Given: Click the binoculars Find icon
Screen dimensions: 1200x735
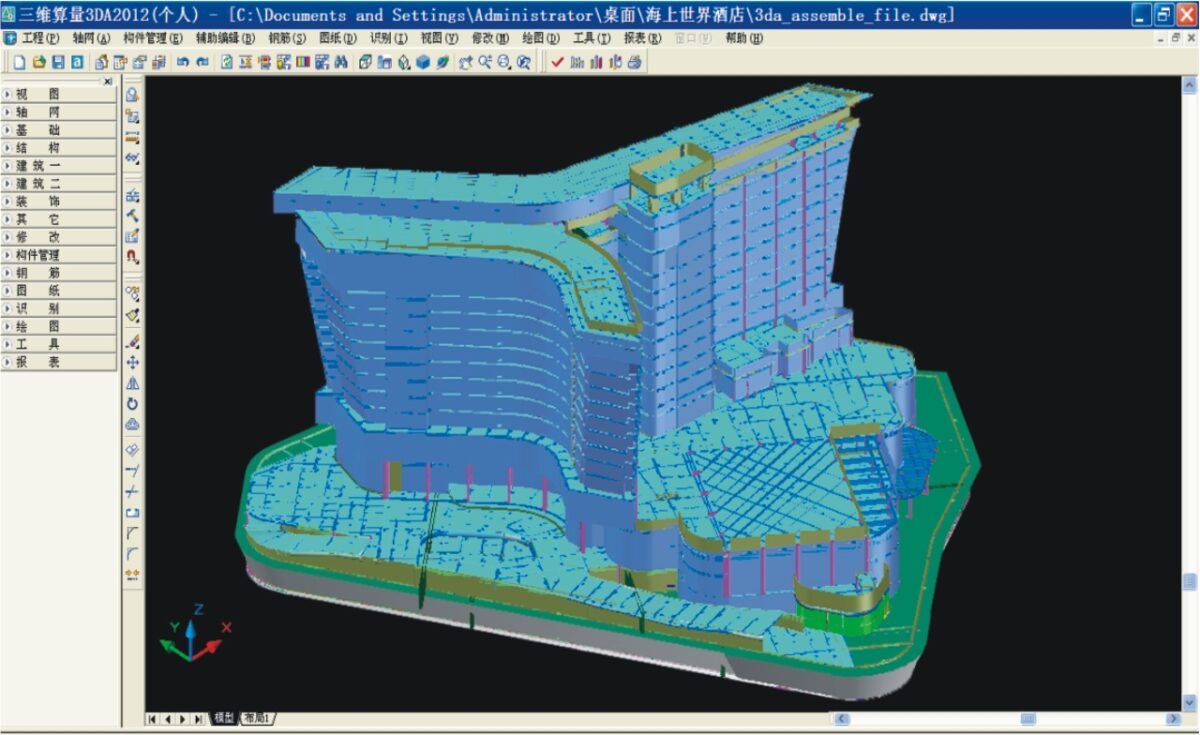Looking at the screenshot, I should pyautogui.click(x=341, y=62).
